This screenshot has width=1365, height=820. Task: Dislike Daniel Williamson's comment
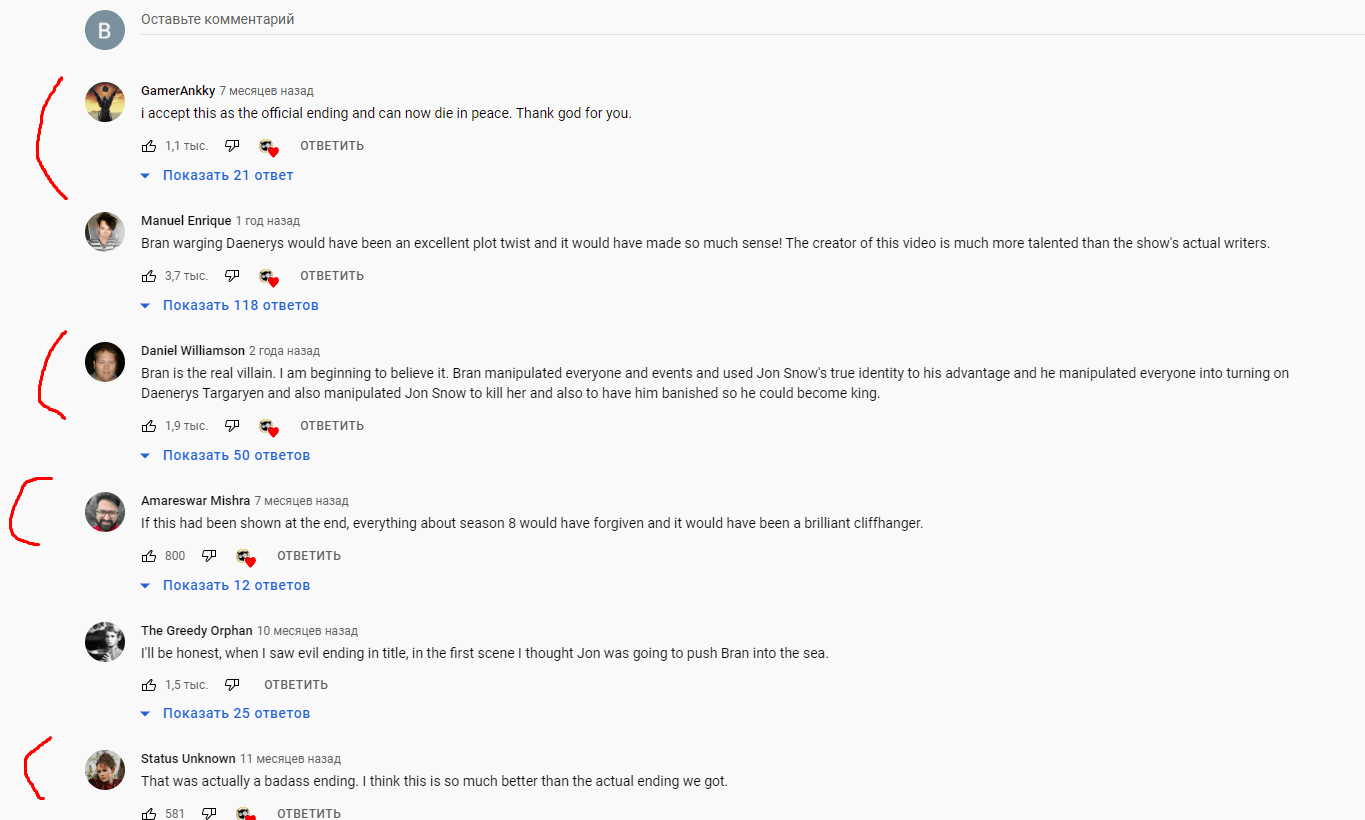[232, 426]
